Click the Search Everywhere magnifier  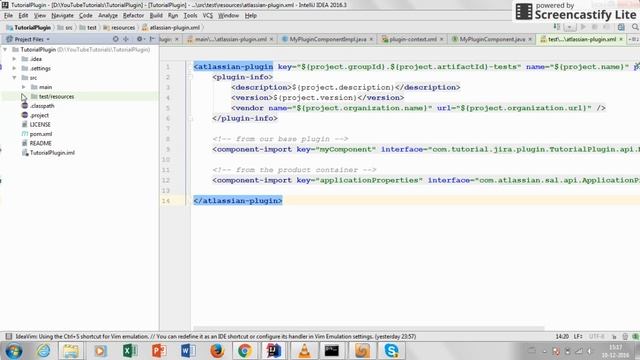(635, 27)
